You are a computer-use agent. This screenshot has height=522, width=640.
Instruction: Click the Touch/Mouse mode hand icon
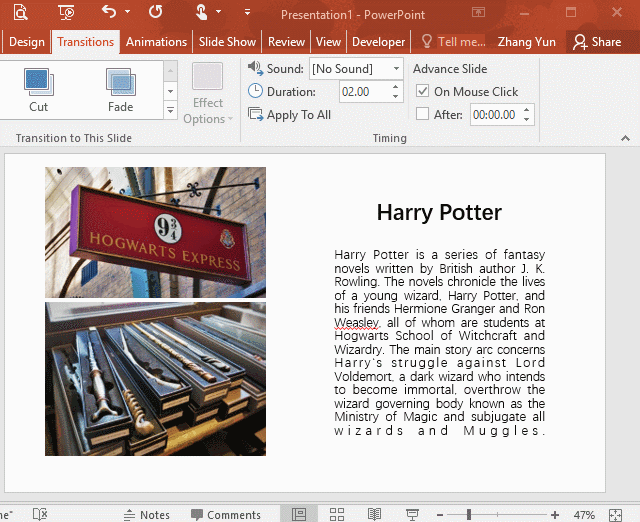coord(201,12)
